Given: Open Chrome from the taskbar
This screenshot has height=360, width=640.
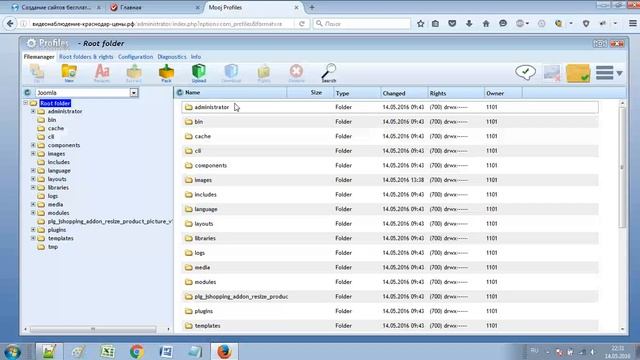Looking at the screenshot, I should click(x=137, y=351).
